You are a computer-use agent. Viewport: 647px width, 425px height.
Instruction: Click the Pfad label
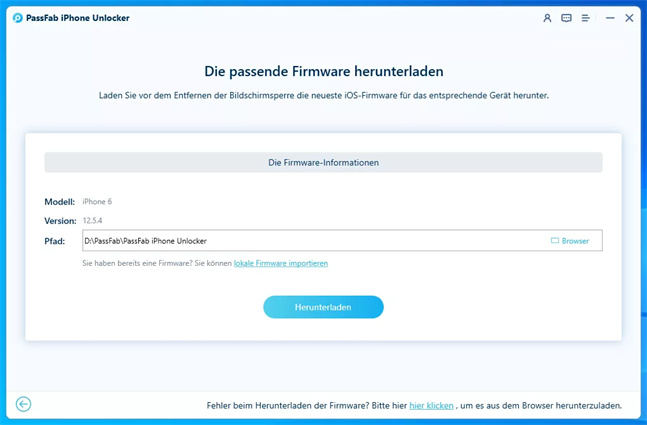[54, 241]
